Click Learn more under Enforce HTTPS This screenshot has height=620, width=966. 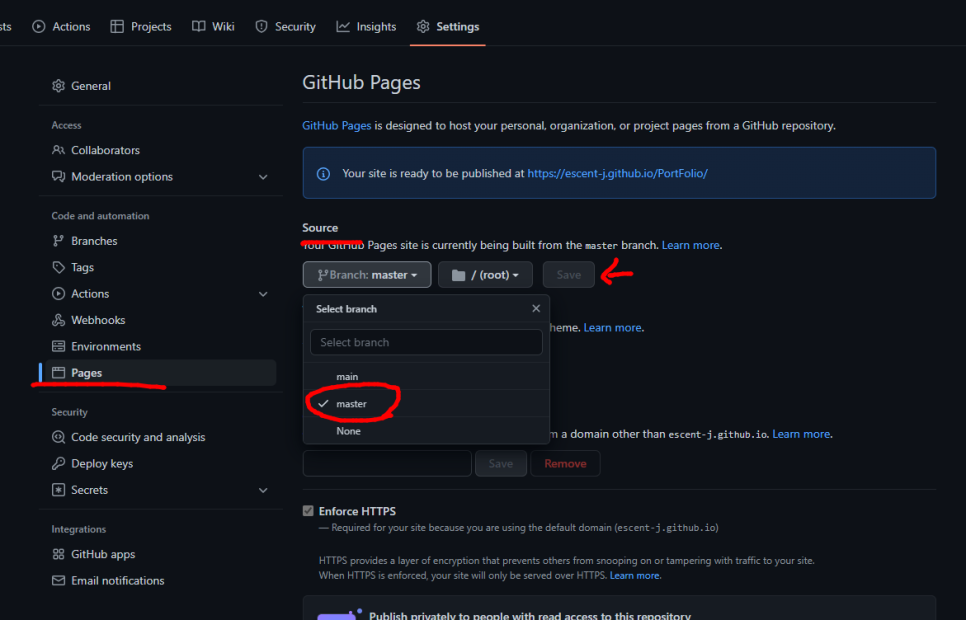[x=635, y=576]
